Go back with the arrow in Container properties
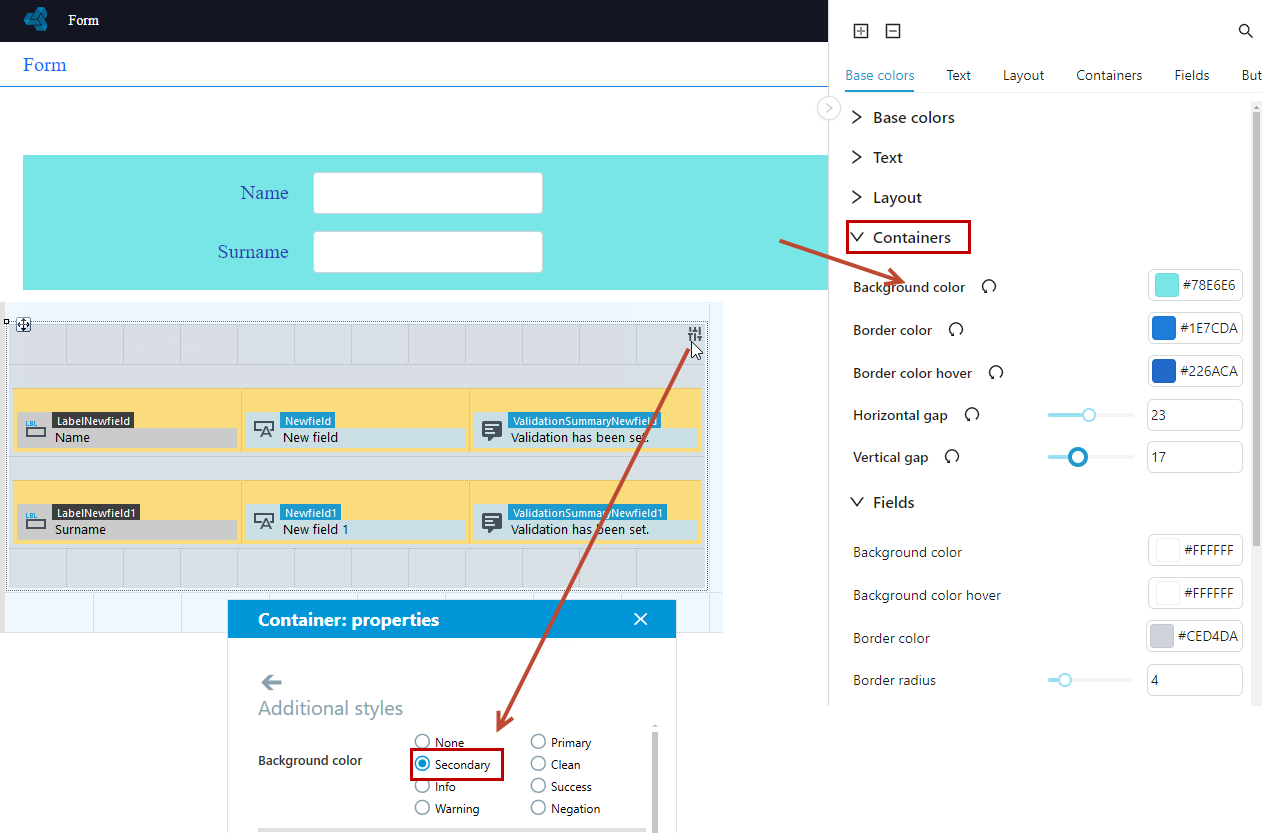The height and width of the screenshot is (833, 1278). (x=270, y=682)
